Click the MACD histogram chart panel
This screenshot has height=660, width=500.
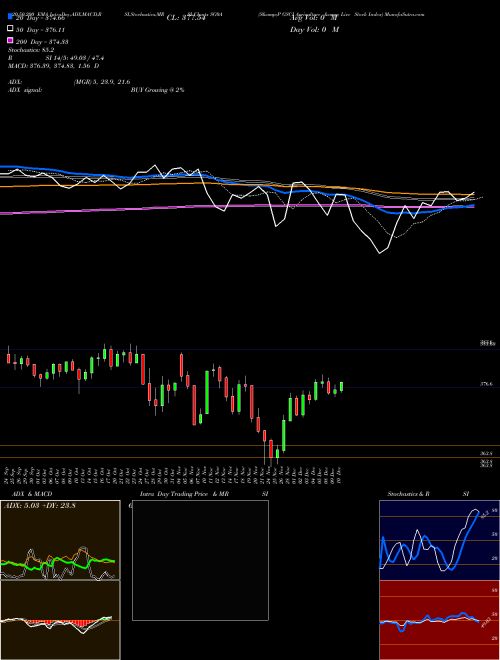60,620
